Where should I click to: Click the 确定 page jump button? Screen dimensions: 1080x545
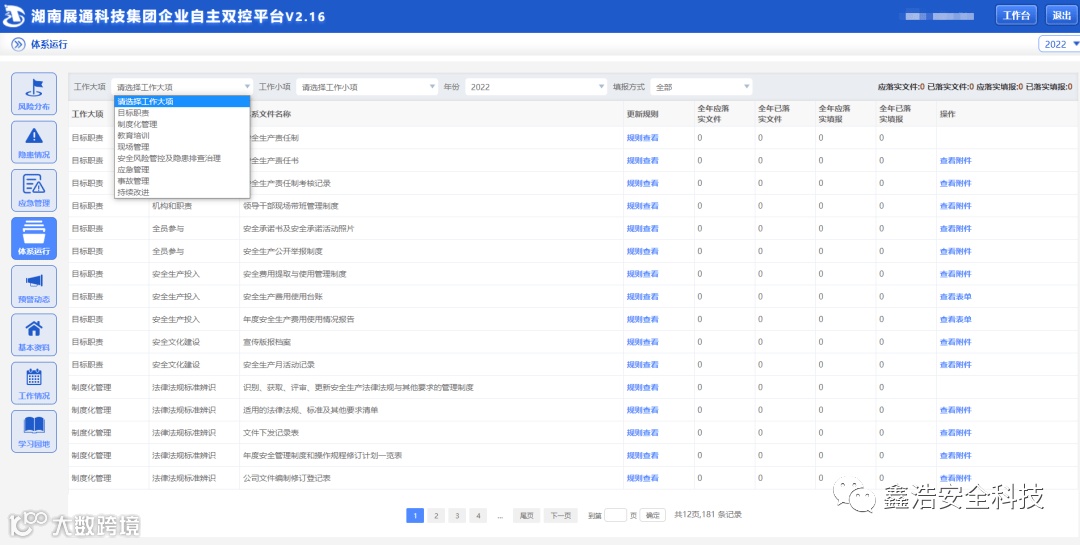point(653,515)
